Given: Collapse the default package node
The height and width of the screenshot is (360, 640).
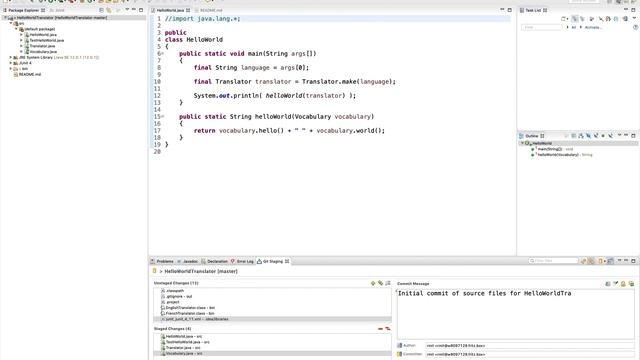Looking at the screenshot, I should pyautogui.click(x=16, y=29).
